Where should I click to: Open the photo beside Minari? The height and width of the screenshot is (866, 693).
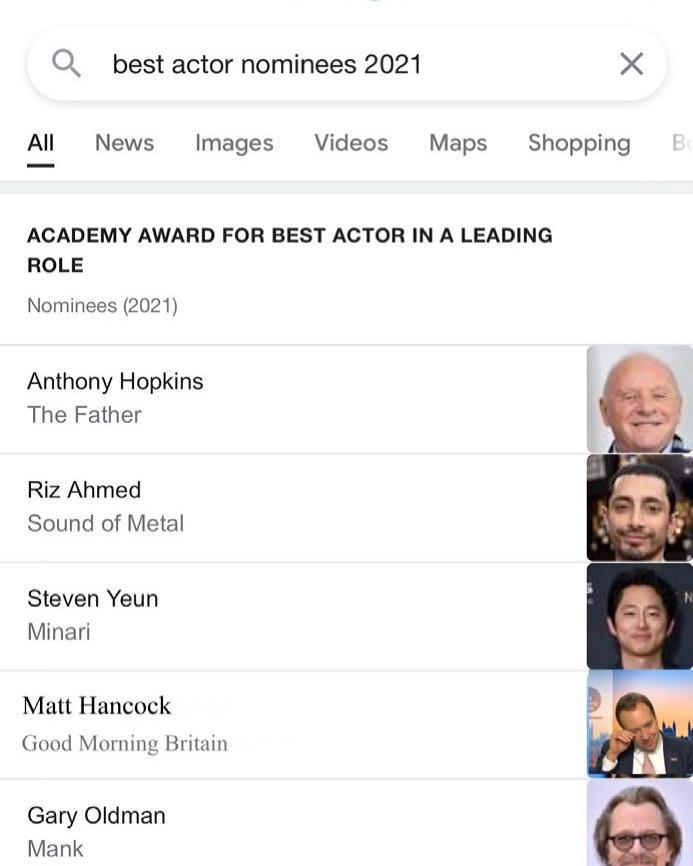tap(640, 616)
